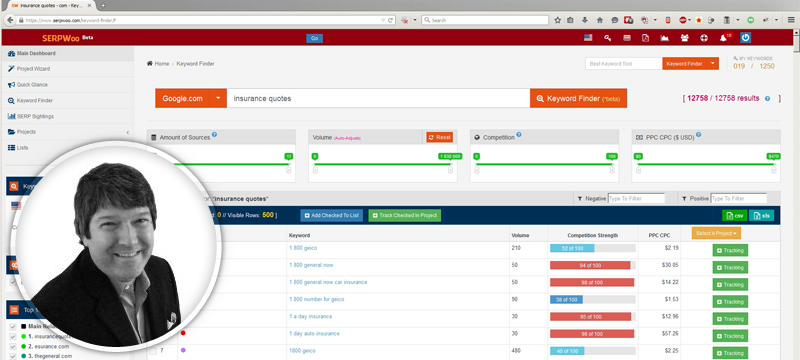Click Add Checked To List button
This screenshot has width=800, height=360.
332,216
